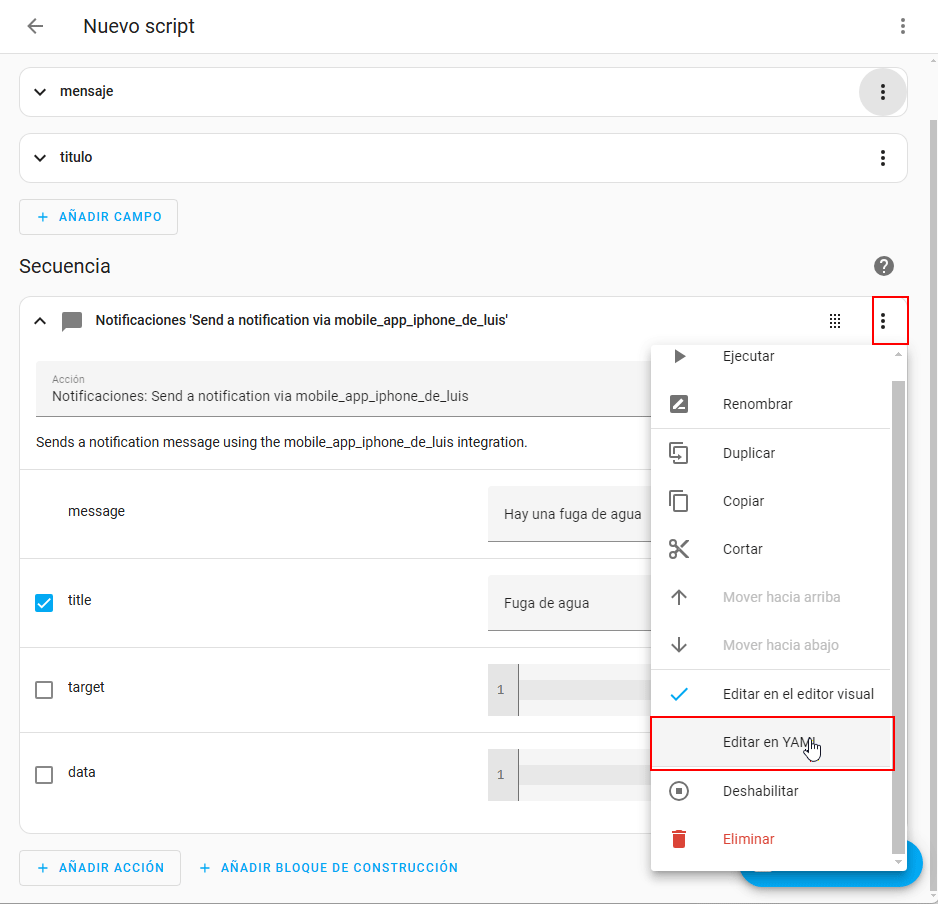Expand the titulo field section

coord(40,158)
